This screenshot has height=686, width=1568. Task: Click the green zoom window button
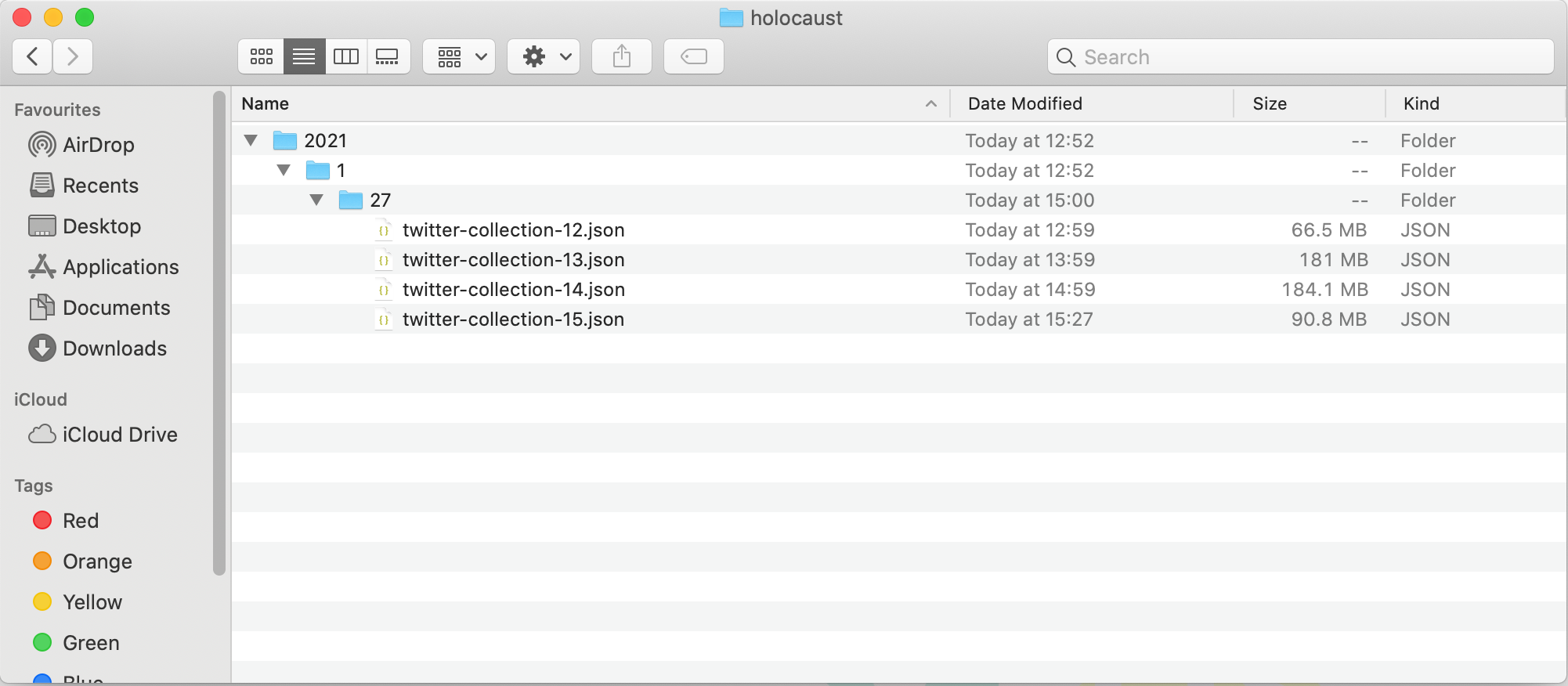85,17
